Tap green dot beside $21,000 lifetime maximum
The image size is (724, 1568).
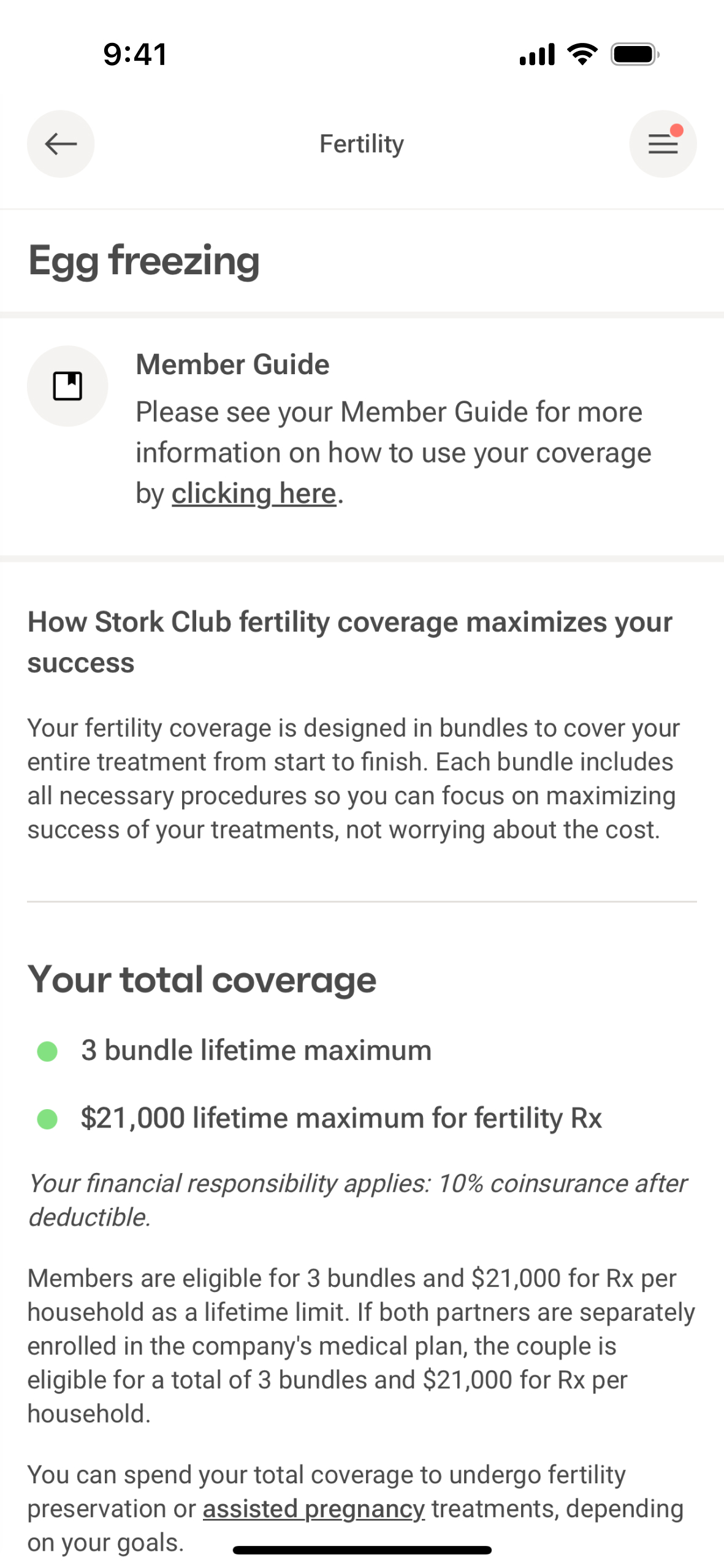(x=47, y=1119)
